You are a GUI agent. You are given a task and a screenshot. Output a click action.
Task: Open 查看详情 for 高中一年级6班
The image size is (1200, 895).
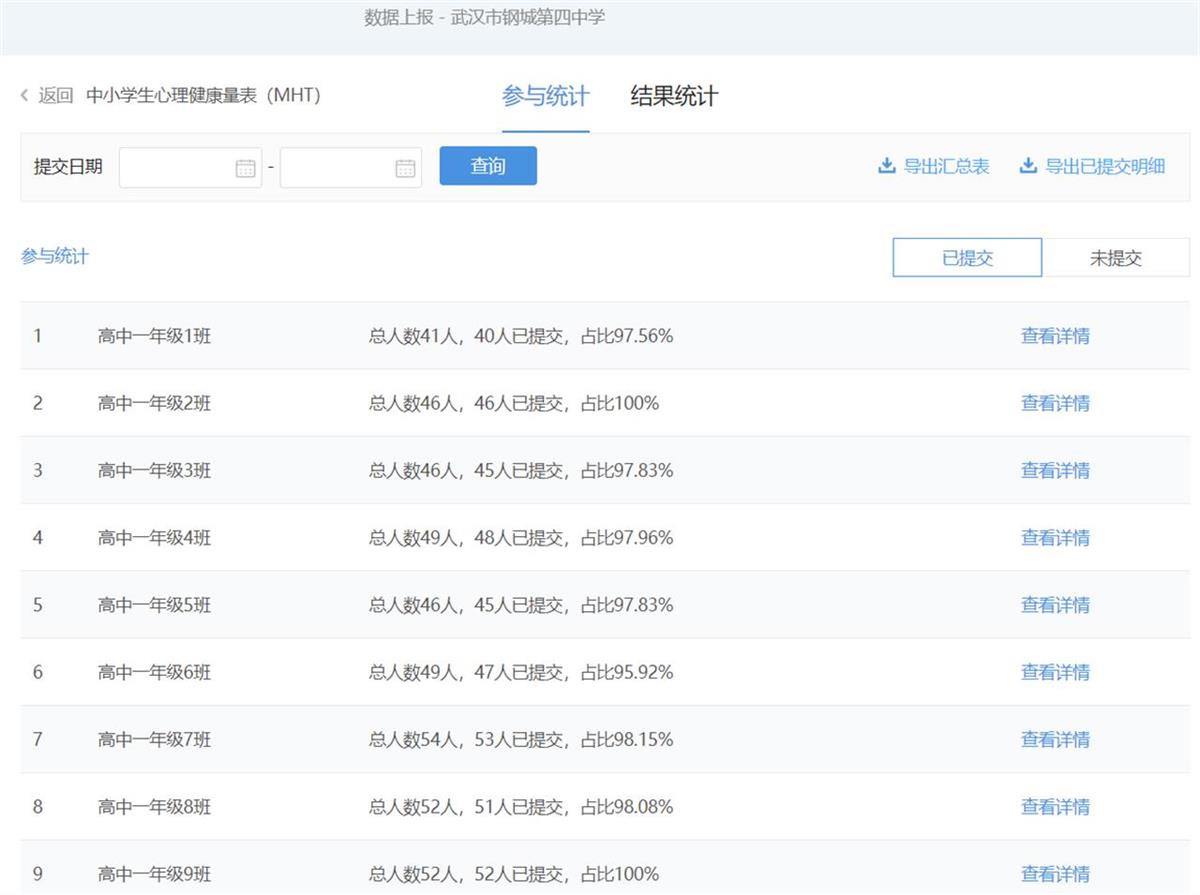pyautogui.click(x=1055, y=673)
